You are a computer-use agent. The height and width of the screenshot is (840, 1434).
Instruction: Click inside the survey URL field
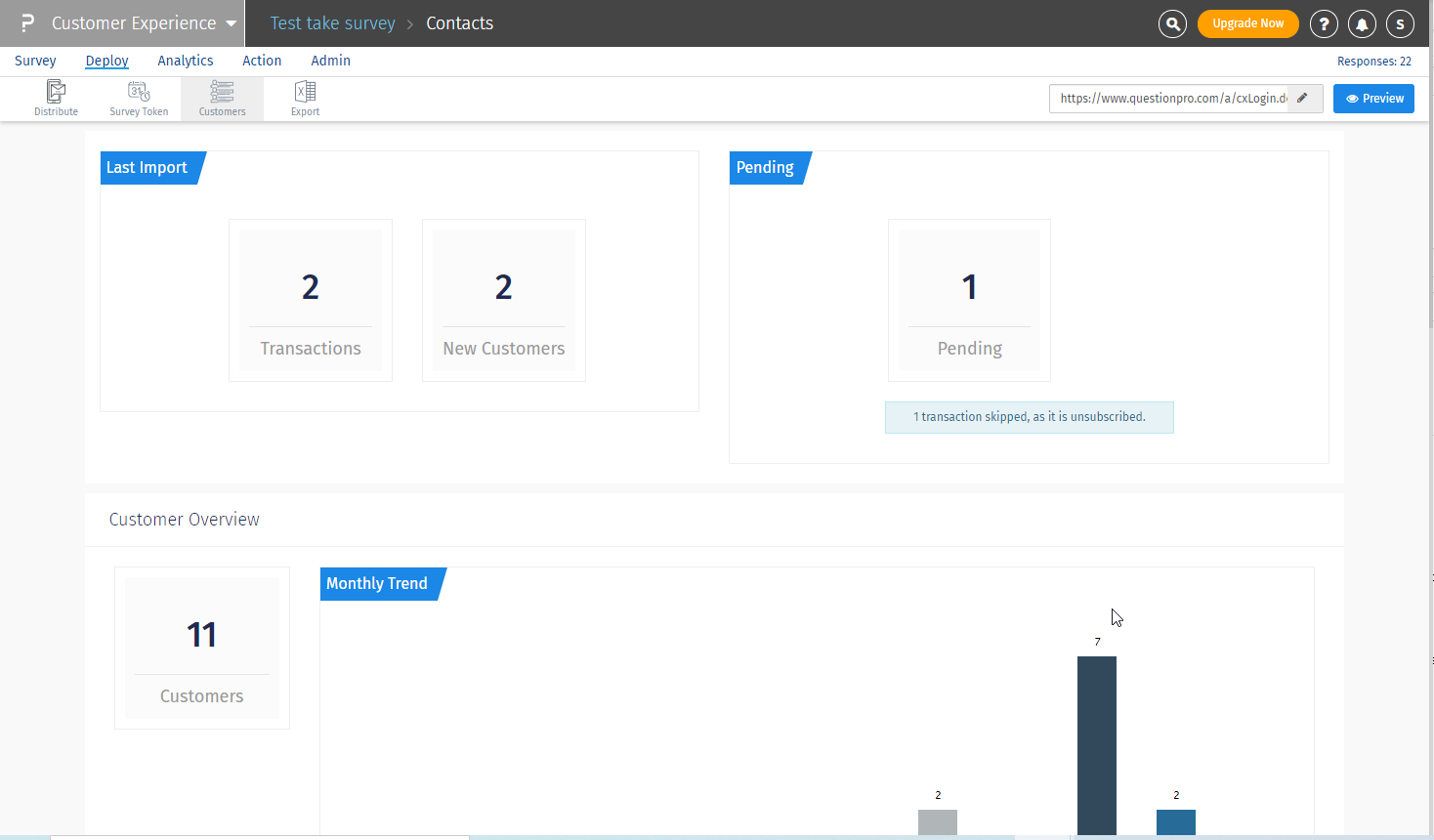coord(1170,99)
